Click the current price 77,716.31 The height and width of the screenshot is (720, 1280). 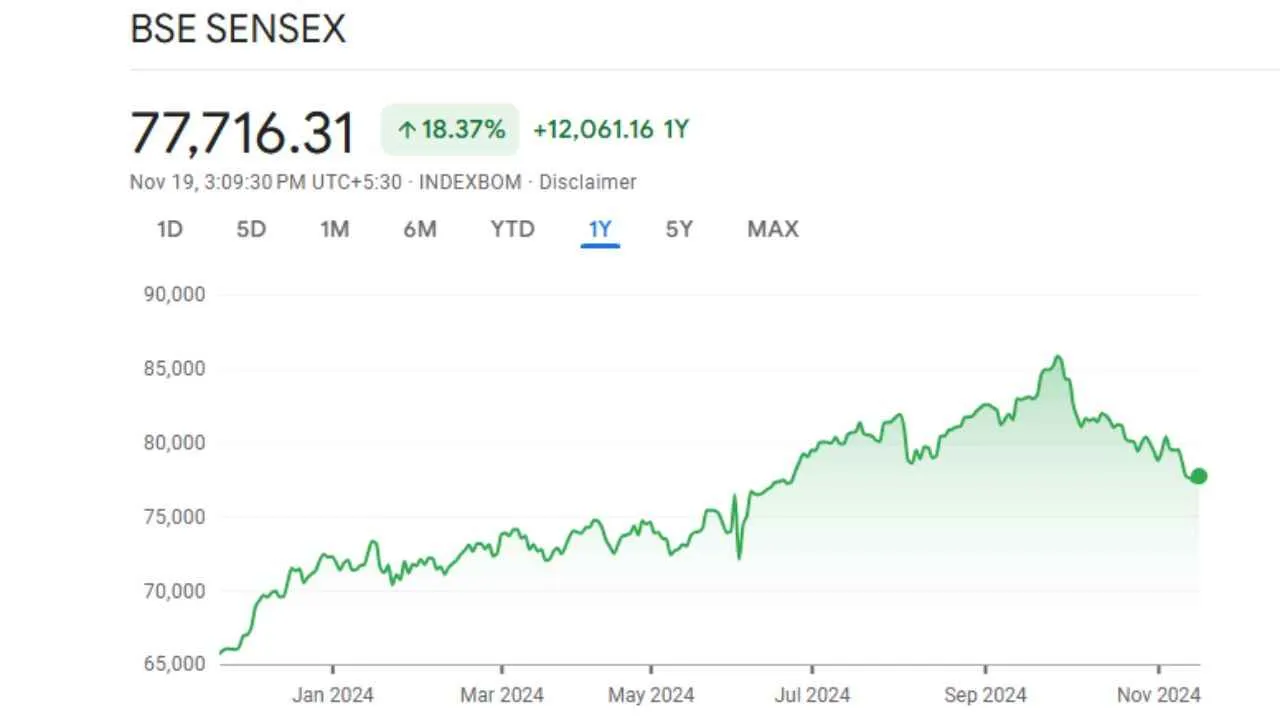(x=241, y=131)
